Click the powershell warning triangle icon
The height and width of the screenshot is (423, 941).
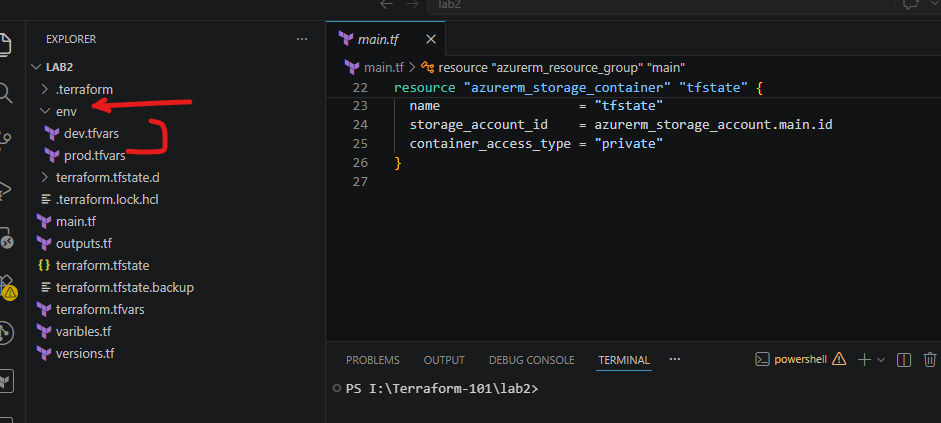pos(839,359)
